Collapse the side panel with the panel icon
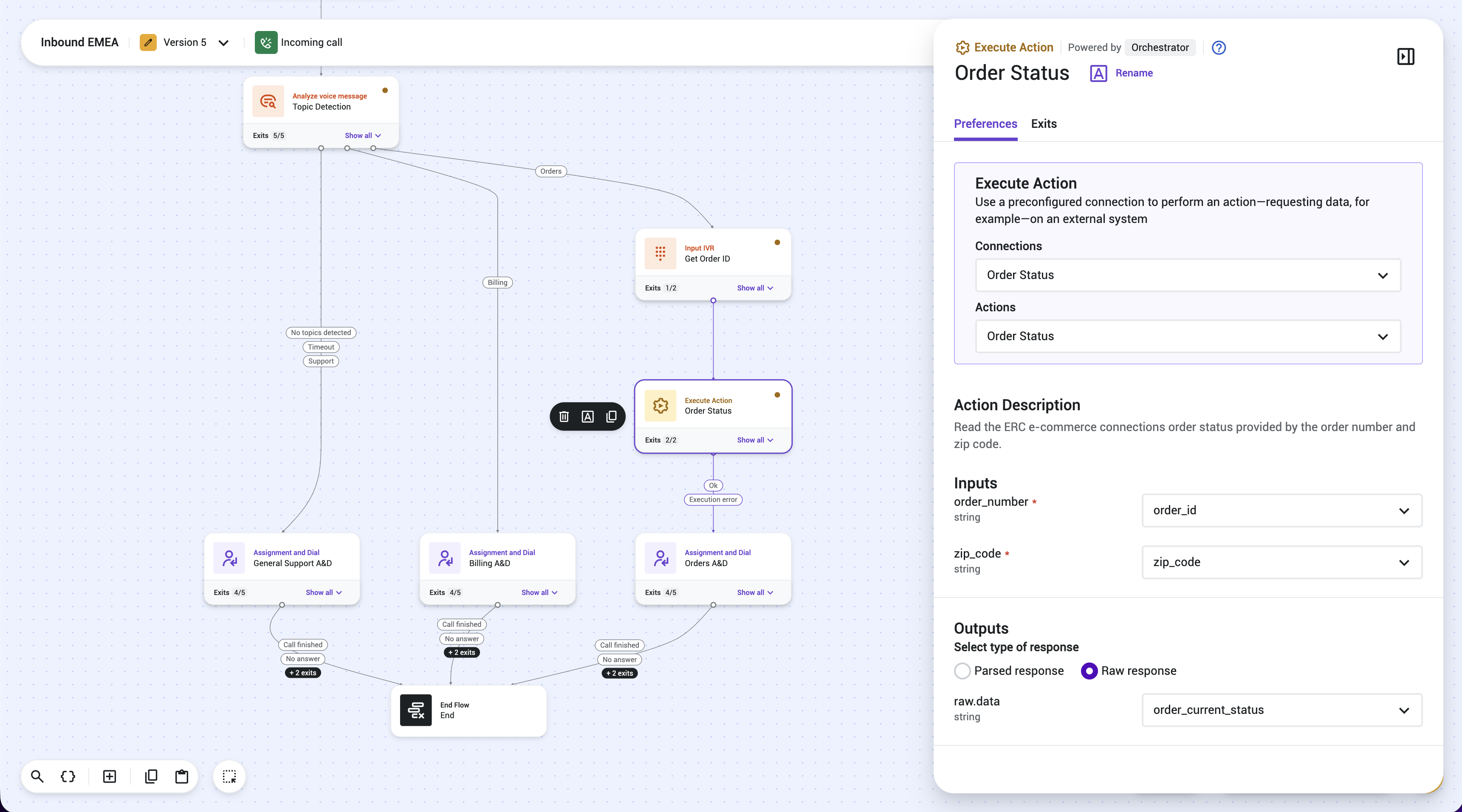 (1405, 56)
